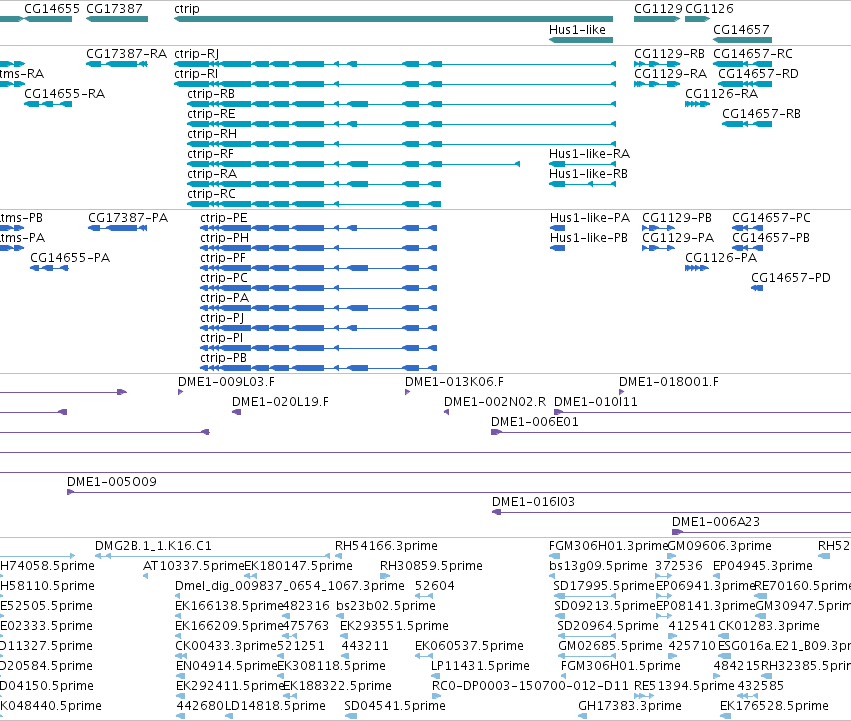The width and height of the screenshot is (851, 721).
Task: Select protein CG14655-PA
Action: [70, 258]
